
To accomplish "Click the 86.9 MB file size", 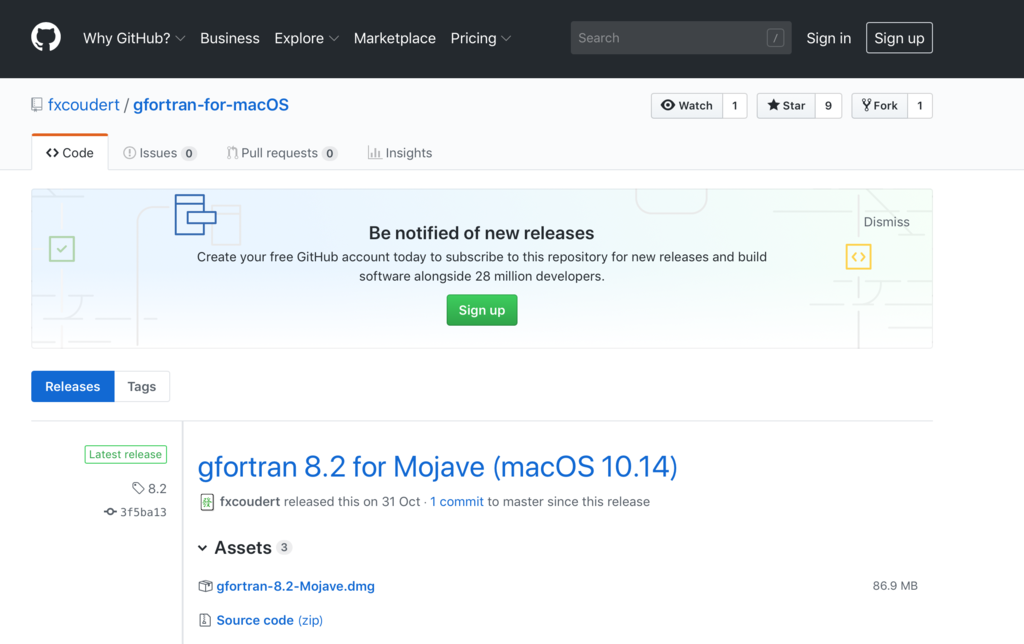I will click(x=895, y=586).
